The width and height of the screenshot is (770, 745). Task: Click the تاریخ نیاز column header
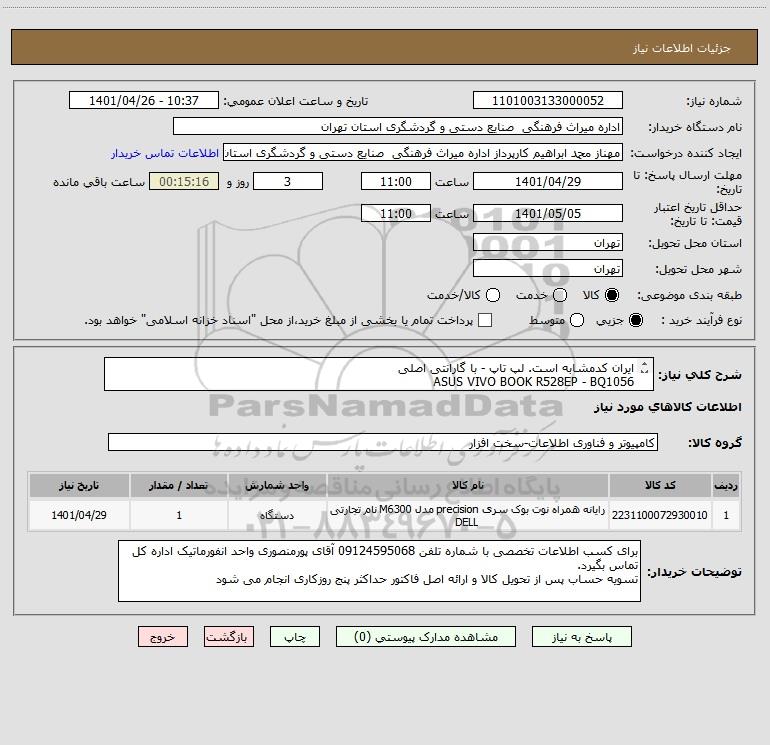pyautogui.click(x=79, y=485)
